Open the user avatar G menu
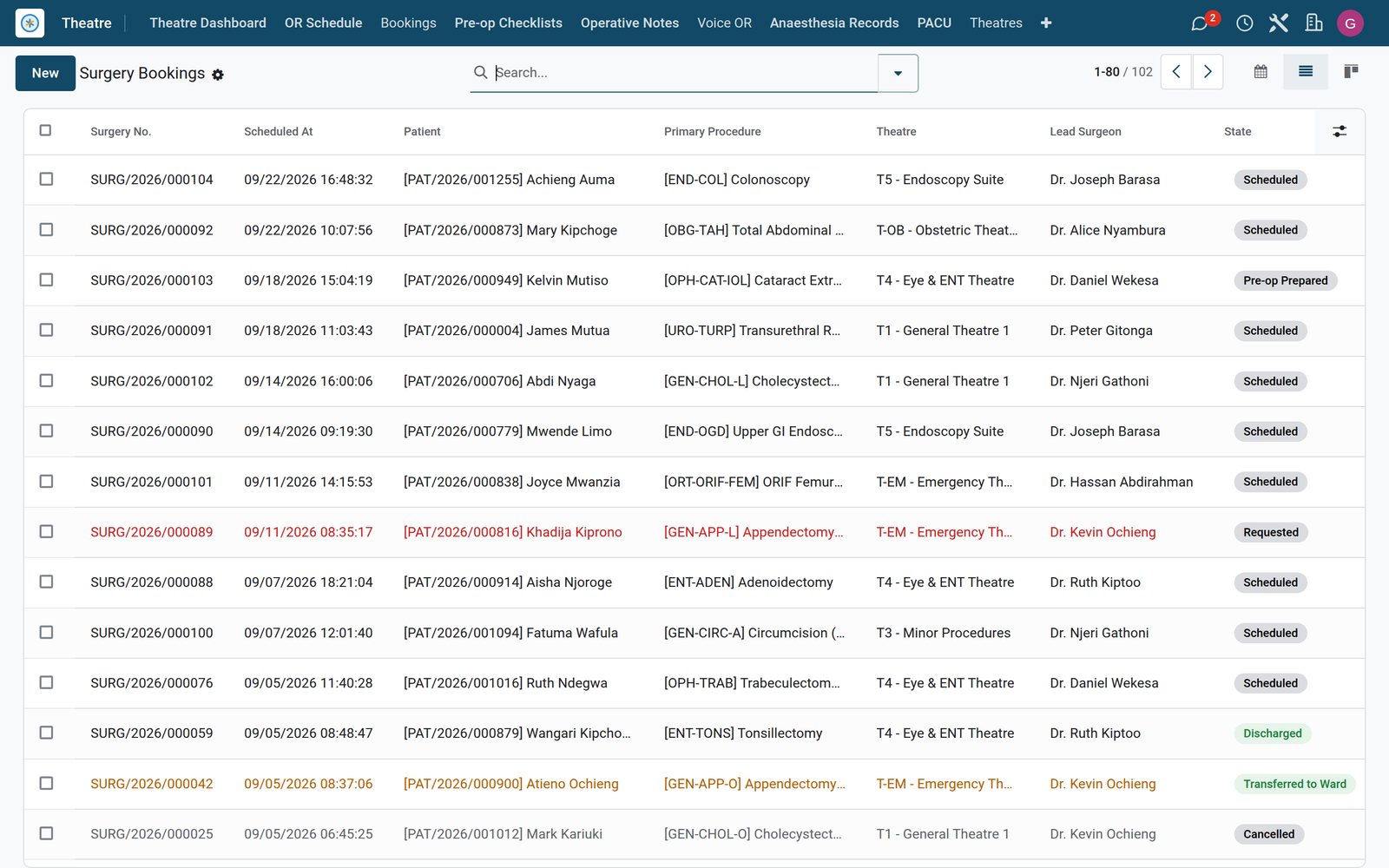This screenshot has height=868, width=1389. click(x=1350, y=23)
